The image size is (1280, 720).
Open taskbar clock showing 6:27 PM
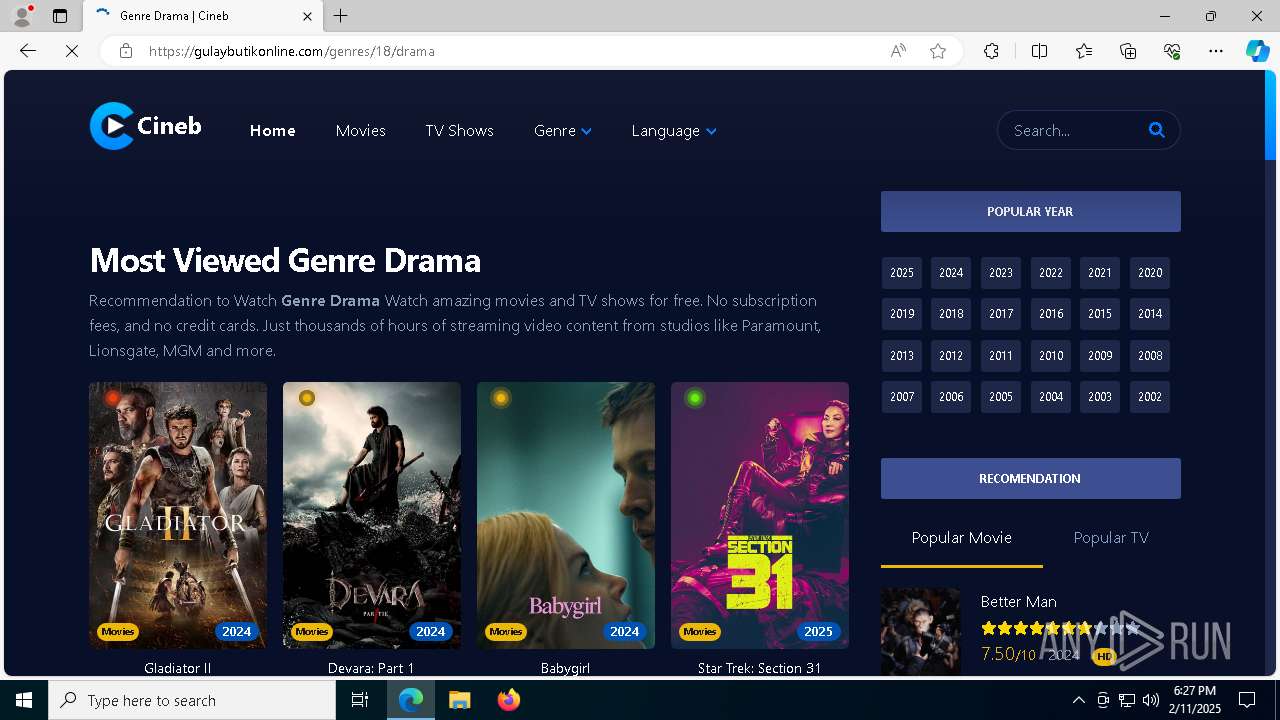1194,700
